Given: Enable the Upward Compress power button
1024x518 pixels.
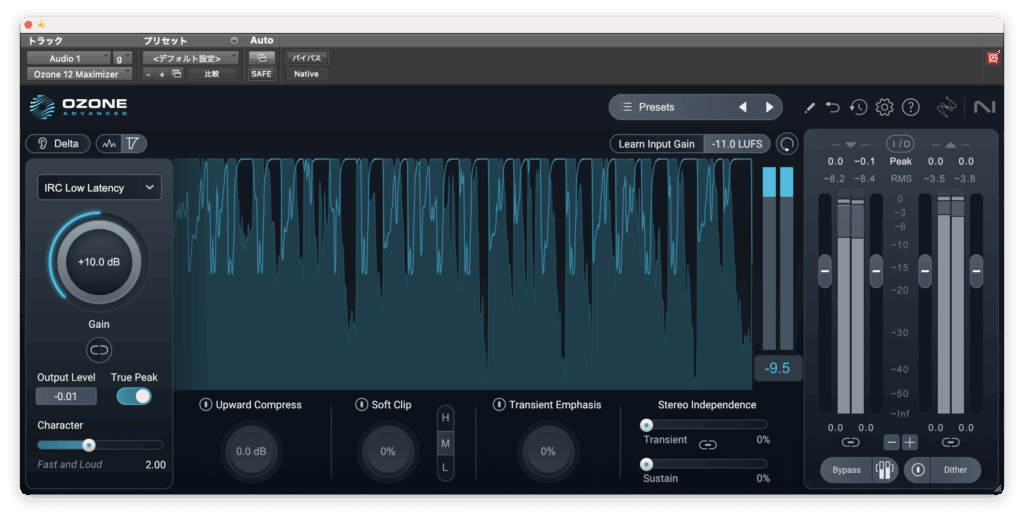Looking at the screenshot, I should pos(205,405).
